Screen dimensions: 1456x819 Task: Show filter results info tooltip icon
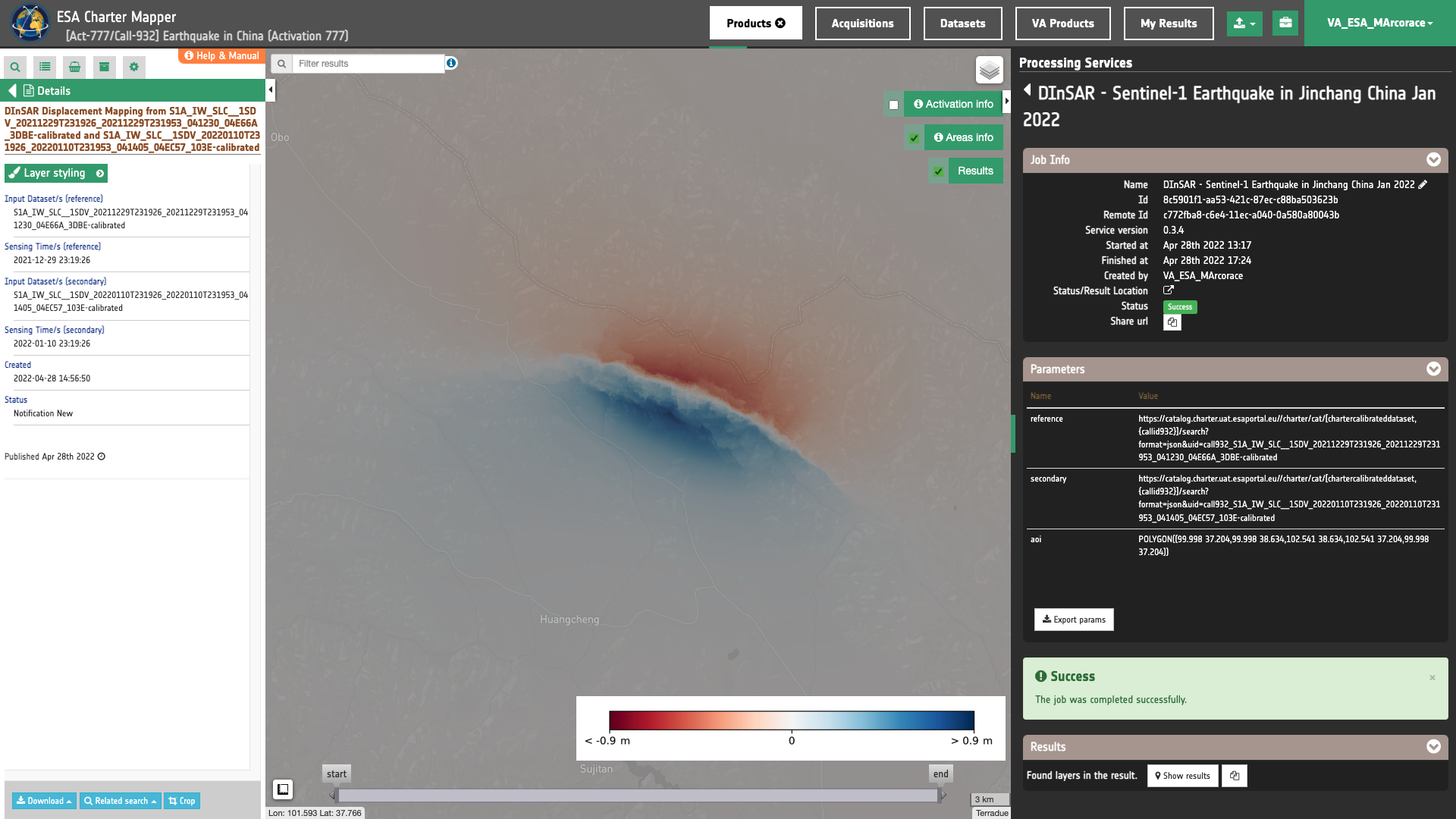pos(451,63)
